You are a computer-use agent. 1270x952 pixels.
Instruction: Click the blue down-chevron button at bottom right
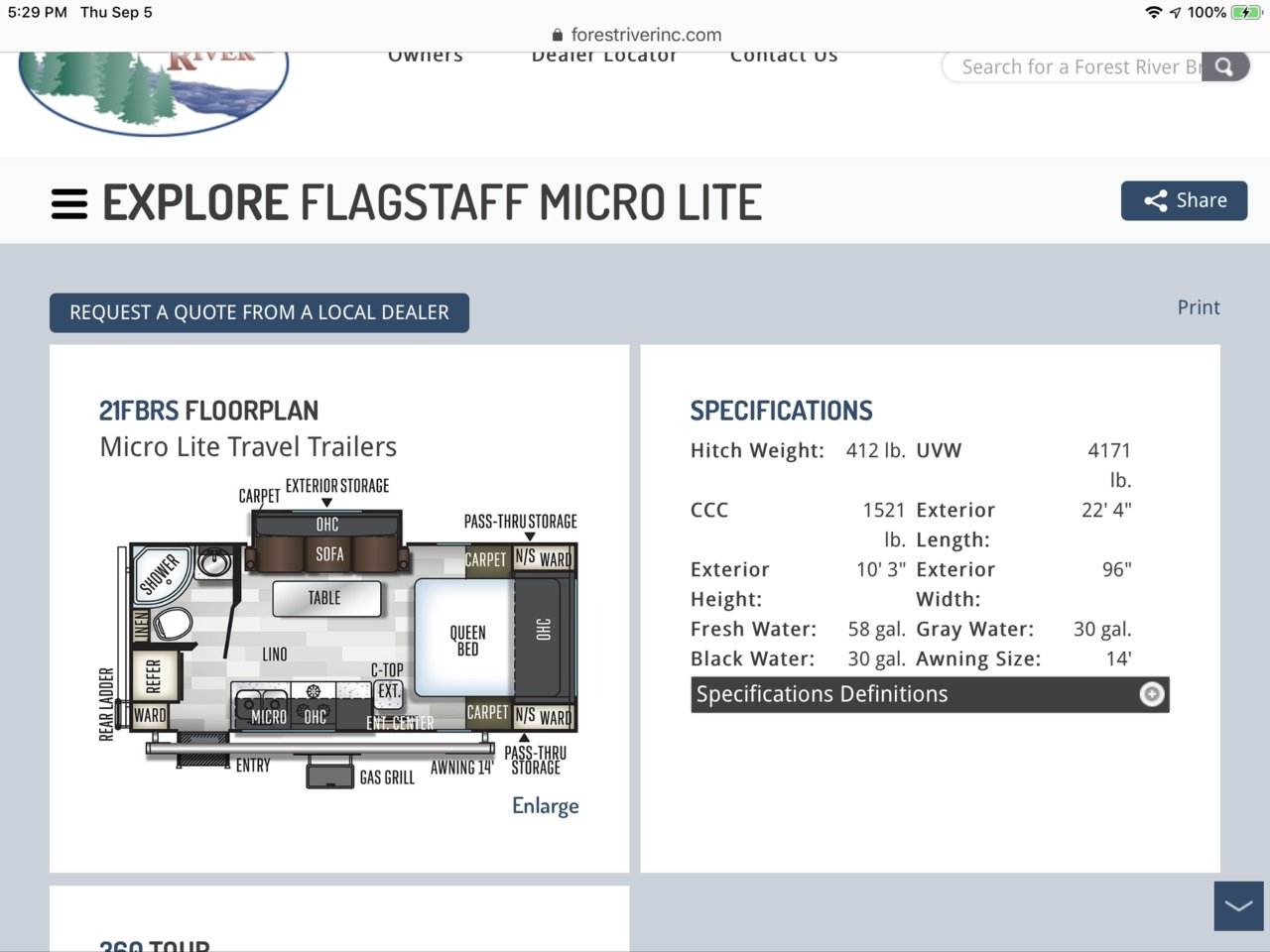point(1239,905)
